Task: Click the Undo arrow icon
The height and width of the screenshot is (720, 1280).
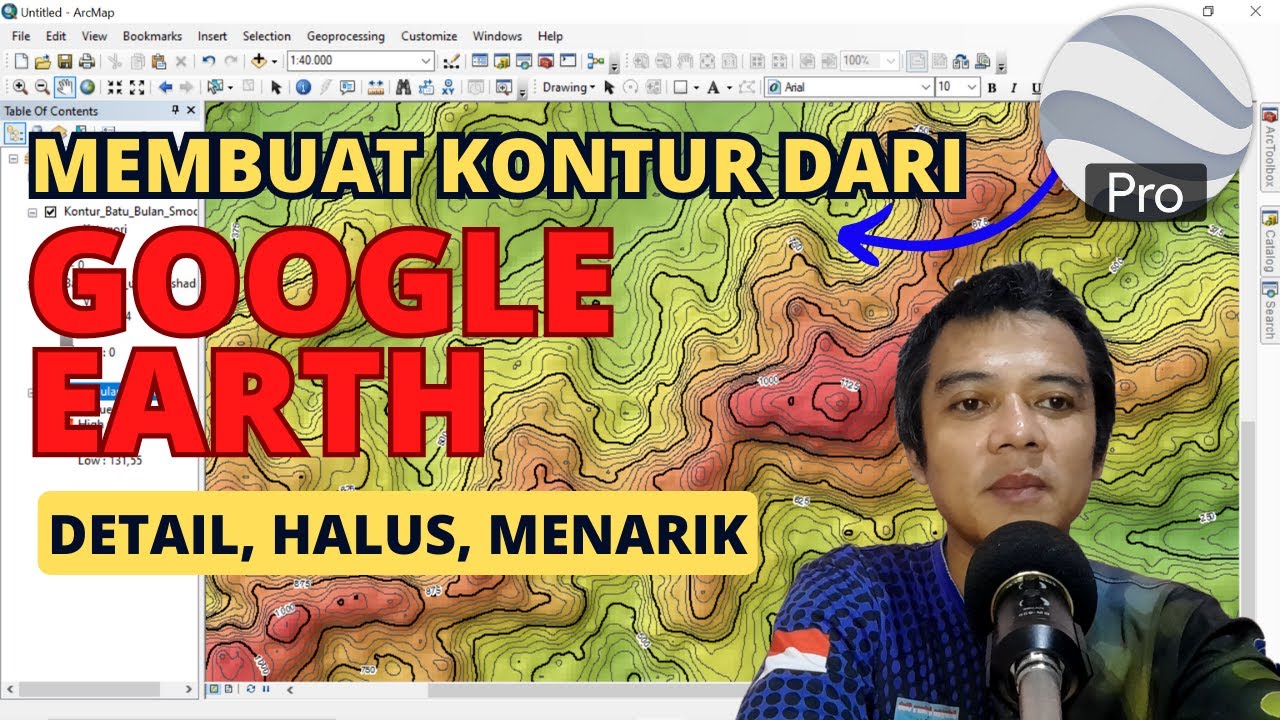Action: [x=208, y=61]
